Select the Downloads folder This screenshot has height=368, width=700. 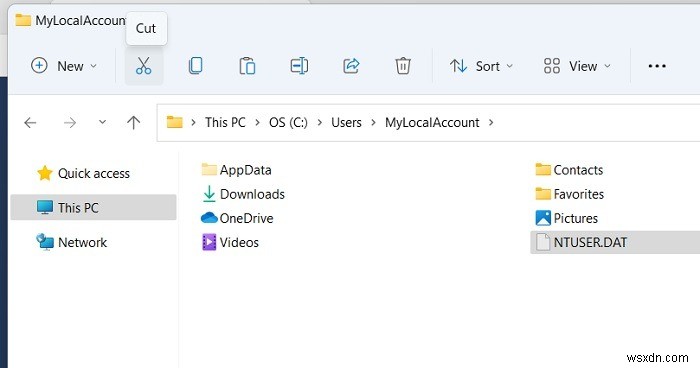(x=243, y=194)
